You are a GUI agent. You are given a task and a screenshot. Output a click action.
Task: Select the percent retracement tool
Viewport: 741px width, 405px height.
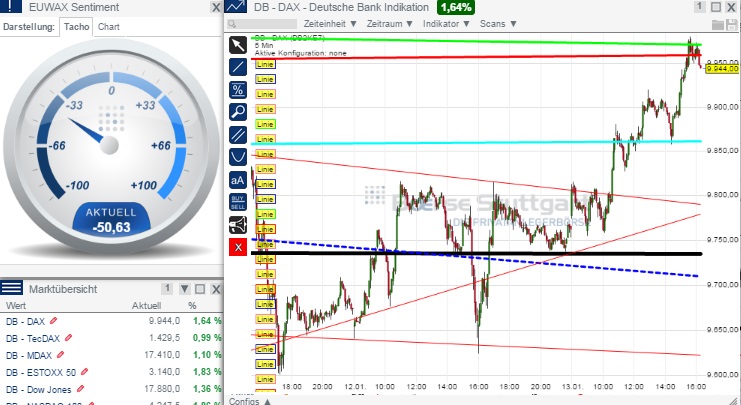pos(238,90)
